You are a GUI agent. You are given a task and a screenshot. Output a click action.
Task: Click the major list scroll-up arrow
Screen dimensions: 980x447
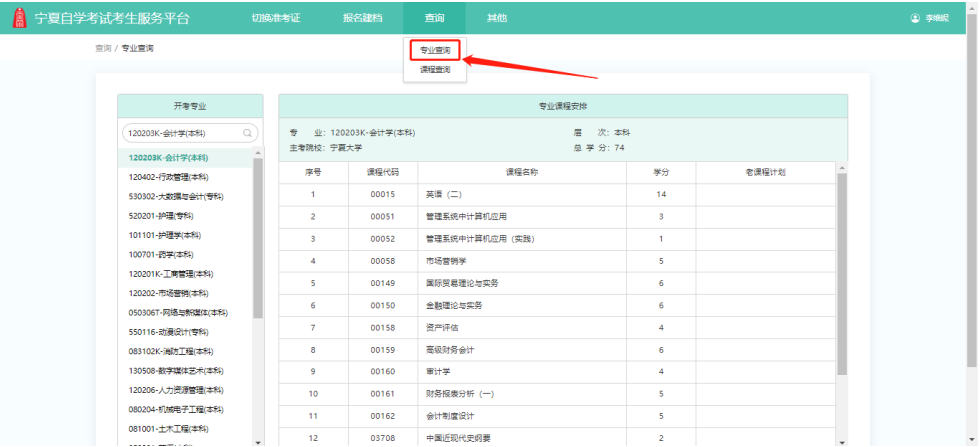[x=258, y=153]
